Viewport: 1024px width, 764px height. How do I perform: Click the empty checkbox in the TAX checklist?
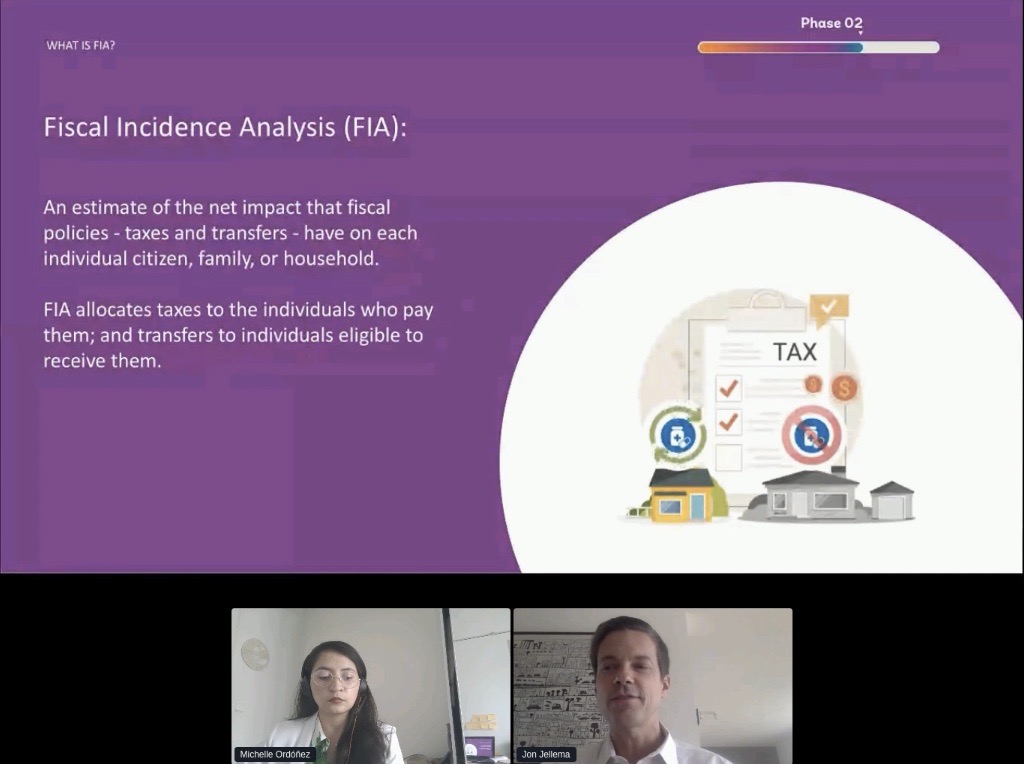[728, 457]
